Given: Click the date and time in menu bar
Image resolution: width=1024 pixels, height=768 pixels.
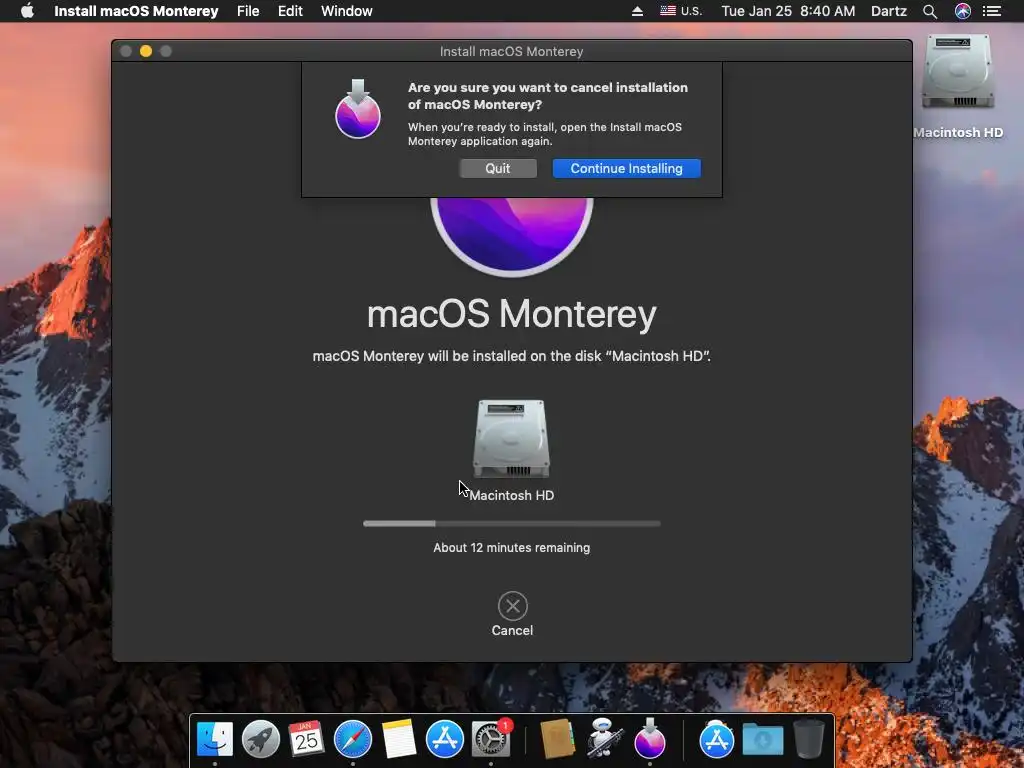Looking at the screenshot, I should [x=788, y=11].
